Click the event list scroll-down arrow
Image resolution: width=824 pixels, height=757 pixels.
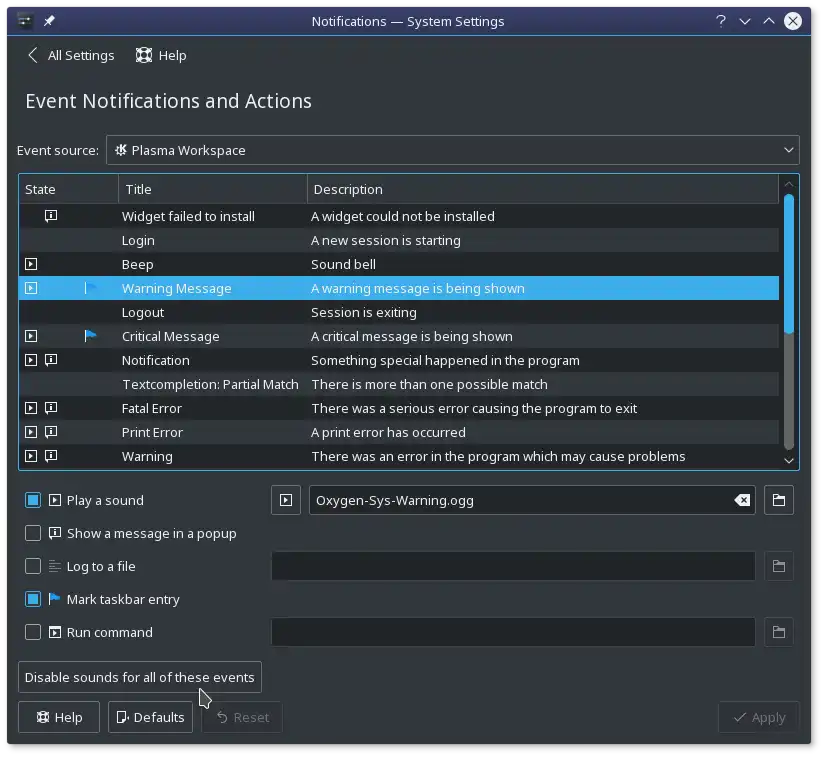(x=789, y=461)
